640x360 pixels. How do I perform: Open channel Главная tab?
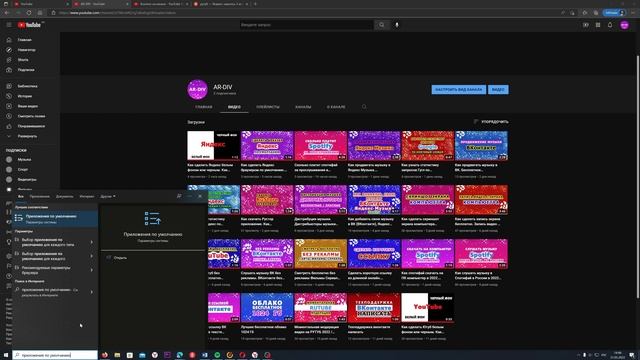tap(204, 107)
